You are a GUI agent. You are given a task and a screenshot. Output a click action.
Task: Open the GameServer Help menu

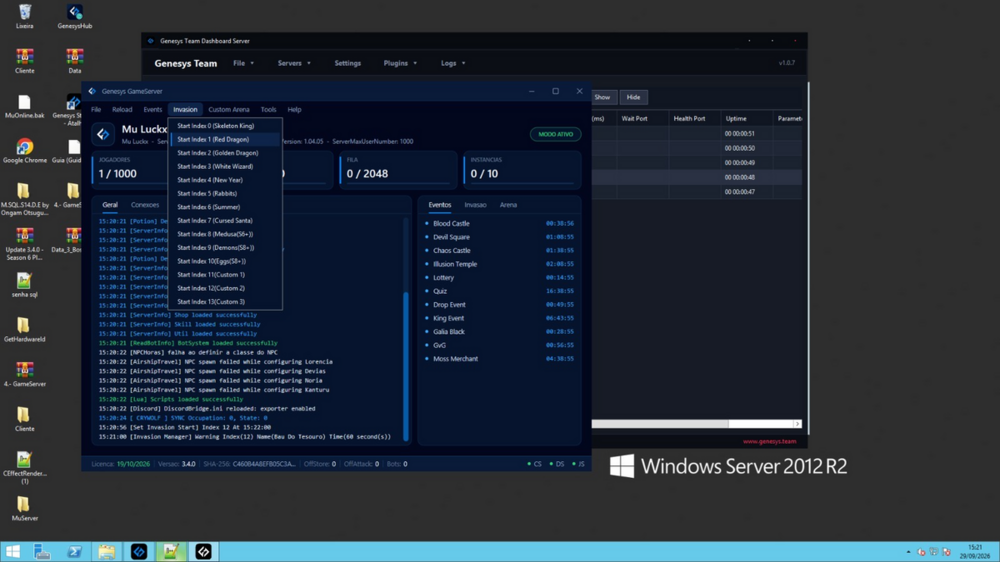click(294, 110)
